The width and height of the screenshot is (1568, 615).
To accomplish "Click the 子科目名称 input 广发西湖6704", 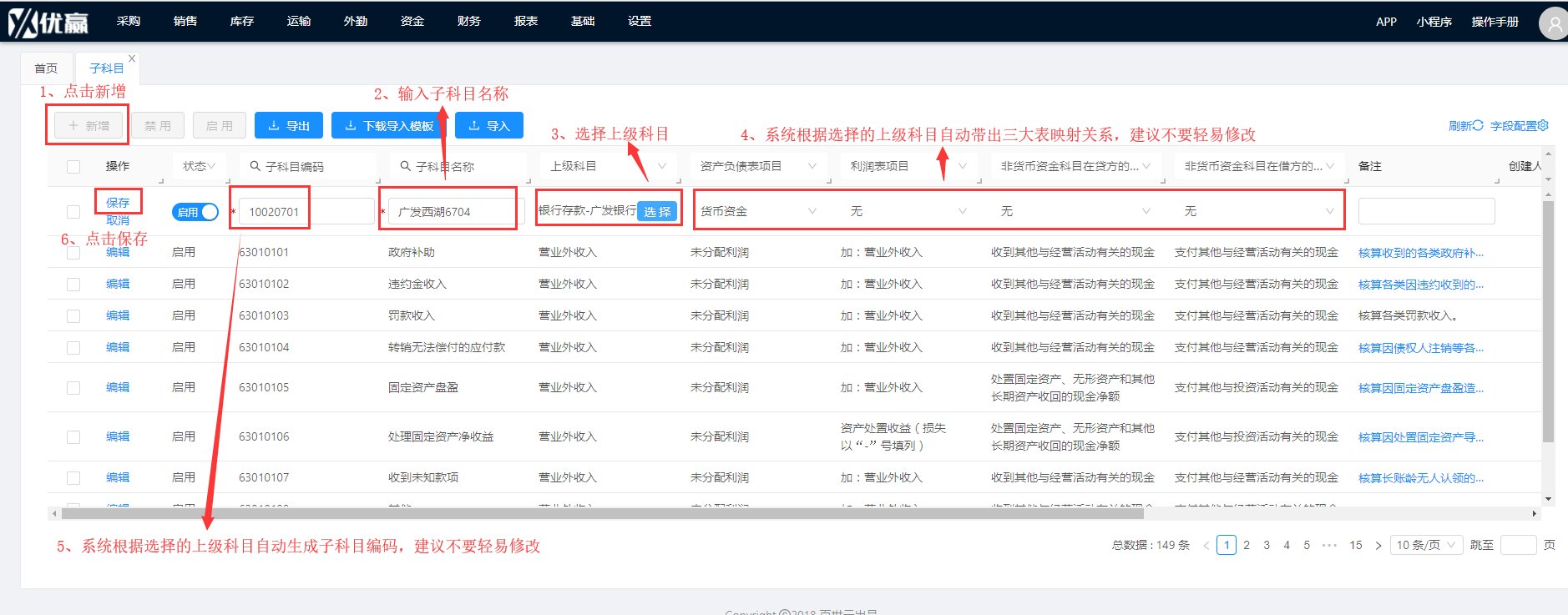I will tap(458, 212).
